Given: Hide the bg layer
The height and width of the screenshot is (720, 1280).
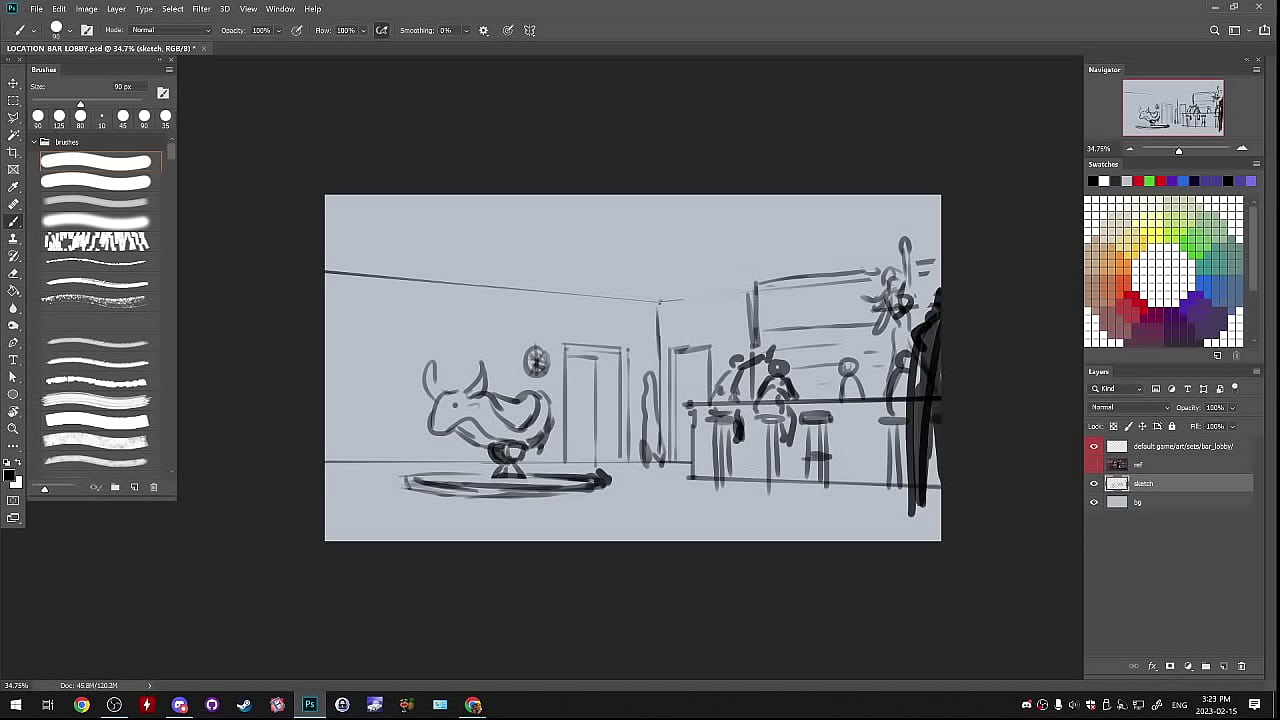Looking at the screenshot, I should tap(1093, 503).
